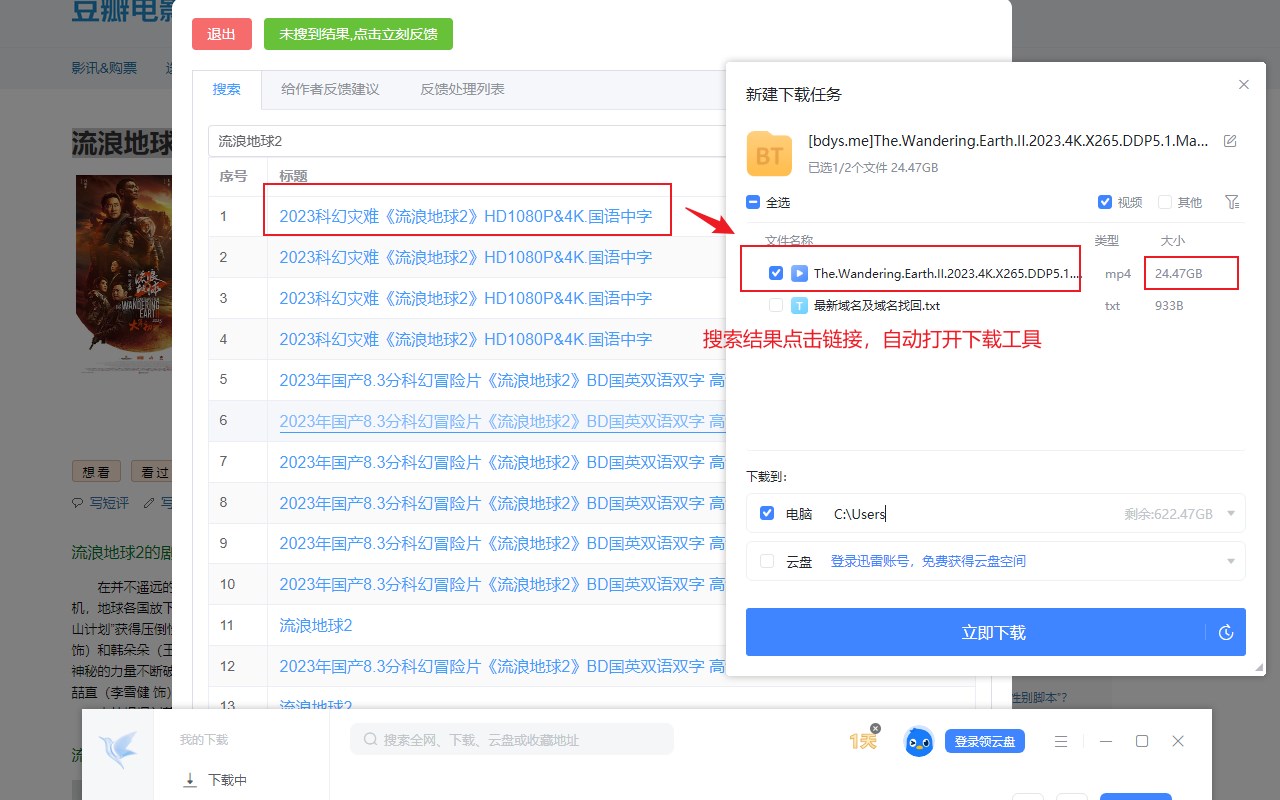Viewport: 1280px width, 800px height.
Task: Open the file filter funnel icon
Action: 1232,202
